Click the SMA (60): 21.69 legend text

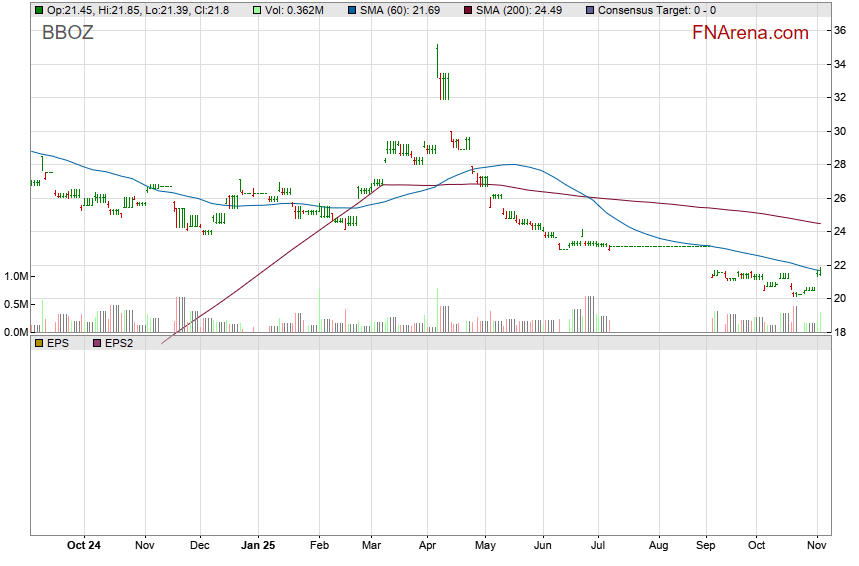point(405,10)
